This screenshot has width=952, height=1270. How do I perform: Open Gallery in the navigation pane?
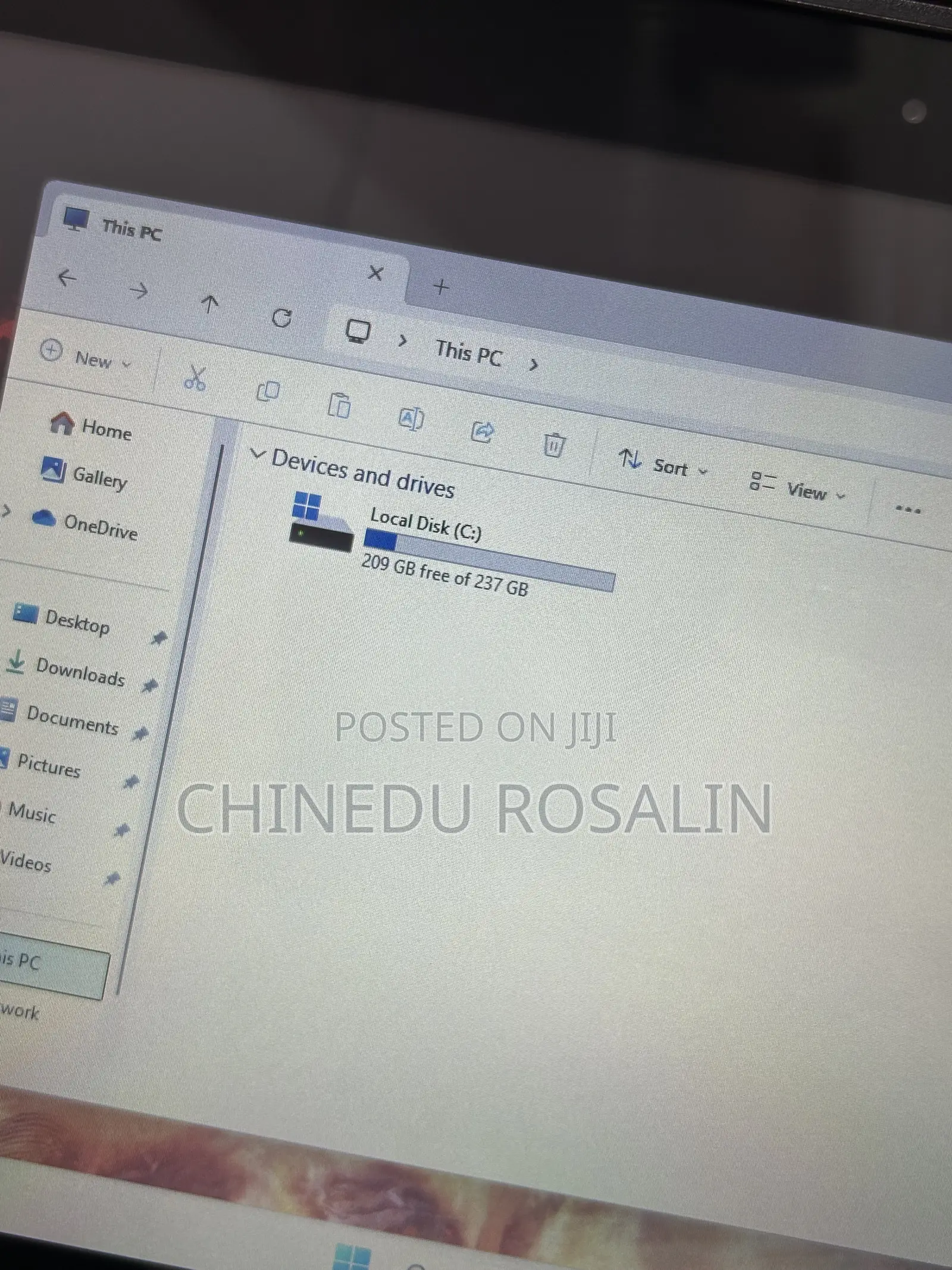coord(84,474)
